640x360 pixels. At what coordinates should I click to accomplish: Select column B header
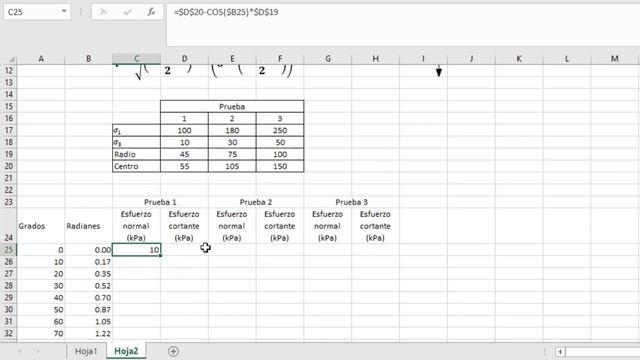pyautogui.click(x=89, y=59)
